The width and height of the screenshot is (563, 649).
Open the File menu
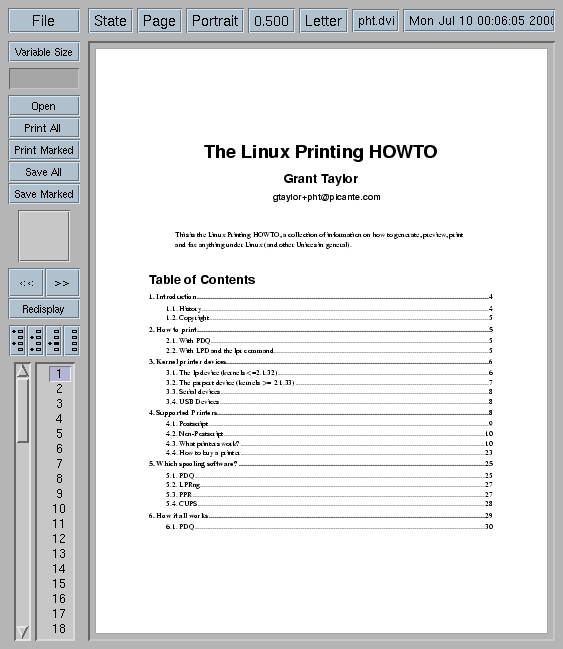coord(44,21)
